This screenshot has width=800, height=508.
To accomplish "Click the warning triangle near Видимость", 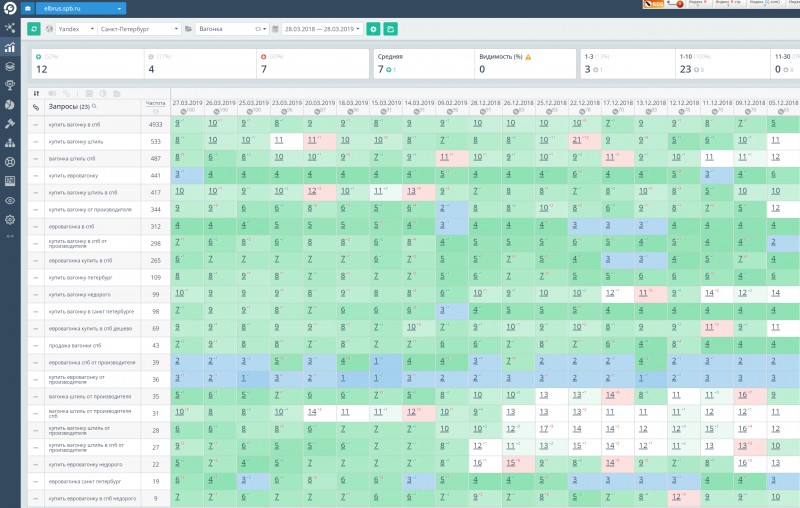I will (528, 57).
